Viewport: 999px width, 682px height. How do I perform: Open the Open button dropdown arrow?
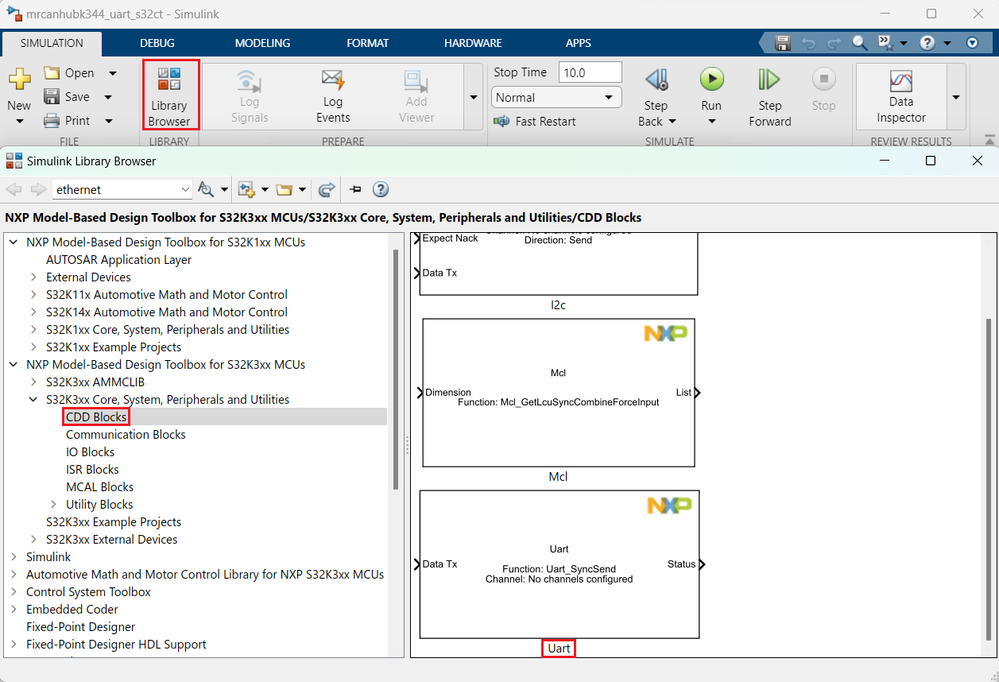click(113, 73)
